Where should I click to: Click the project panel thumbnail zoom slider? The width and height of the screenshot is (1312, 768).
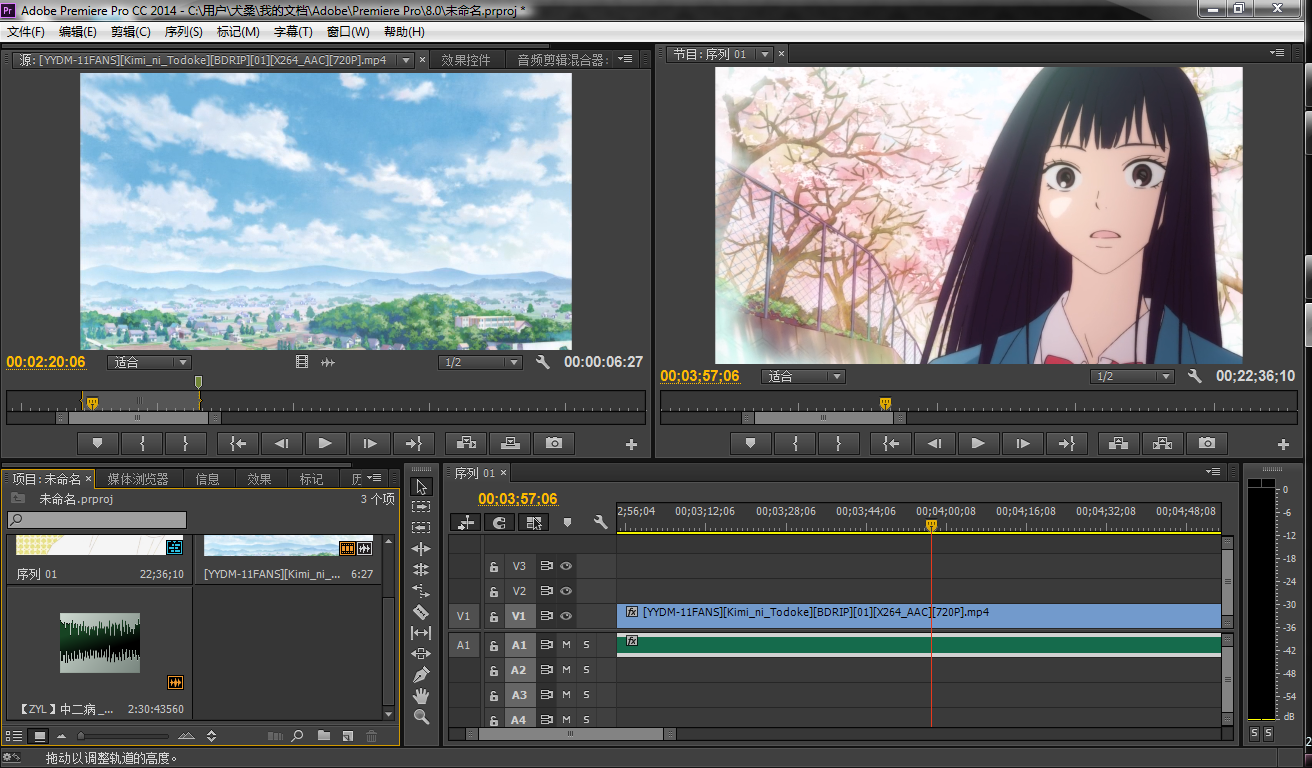[81, 737]
